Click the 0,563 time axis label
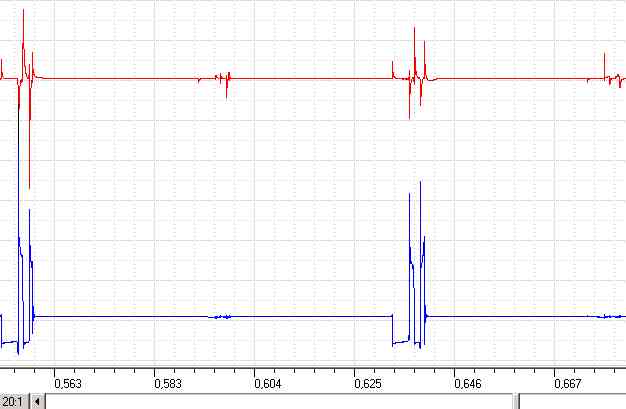 [68, 384]
